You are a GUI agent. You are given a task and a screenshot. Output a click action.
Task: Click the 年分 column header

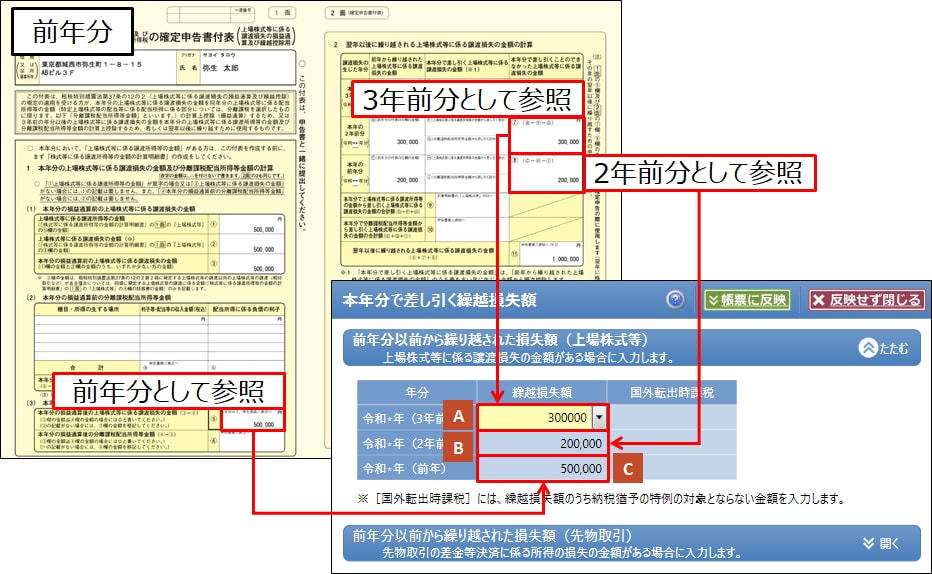tap(417, 392)
